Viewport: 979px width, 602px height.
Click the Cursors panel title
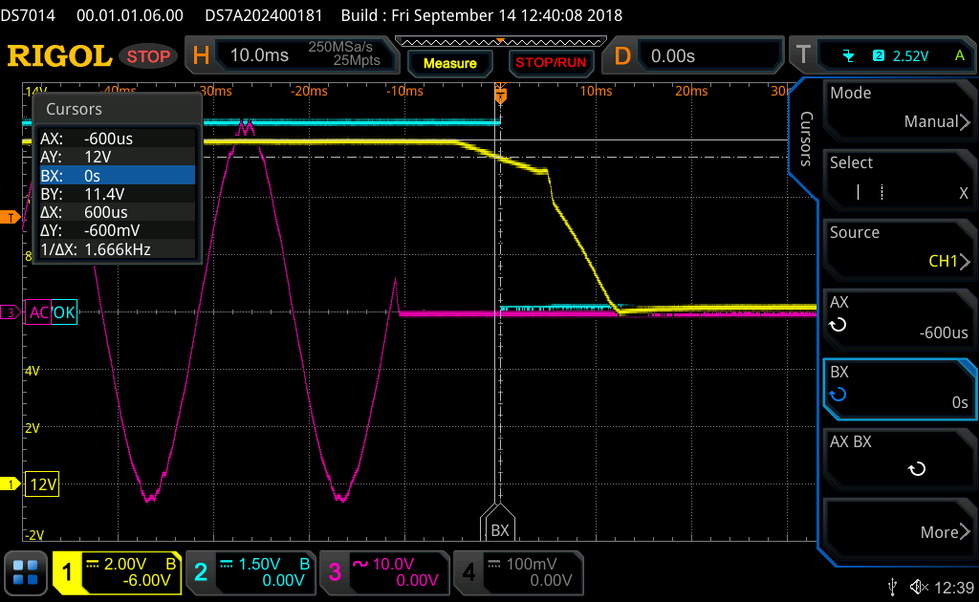pyautogui.click(x=74, y=109)
